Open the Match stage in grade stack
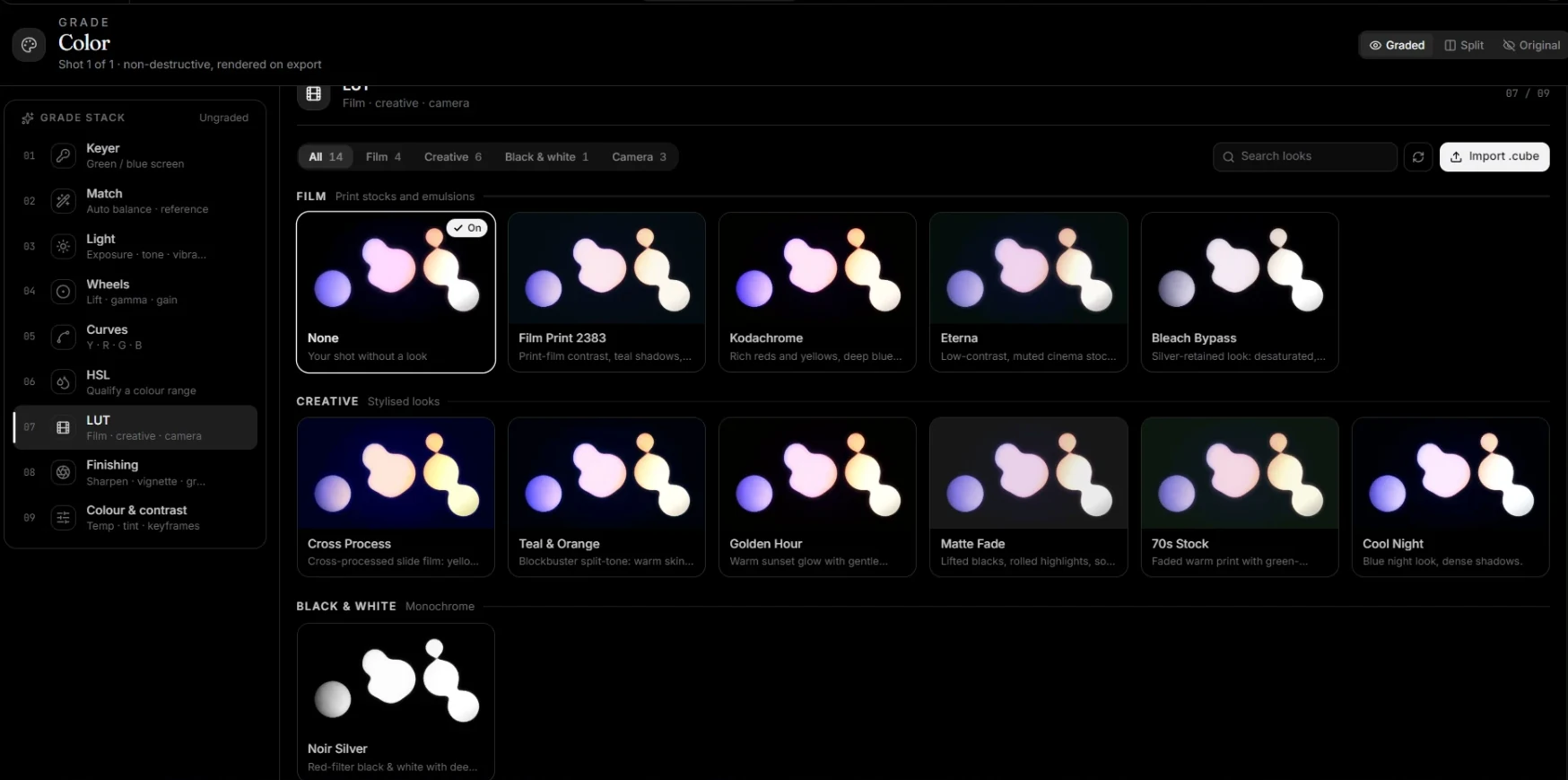The height and width of the screenshot is (780, 1568). [x=135, y=201]
